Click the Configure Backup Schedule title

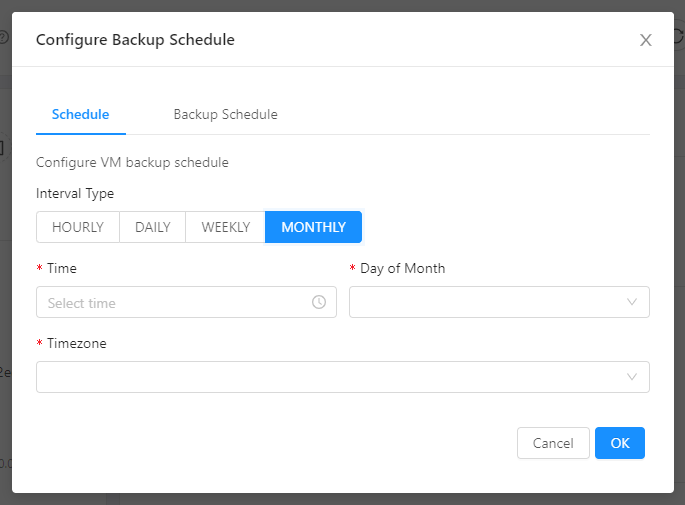[135, 40]
